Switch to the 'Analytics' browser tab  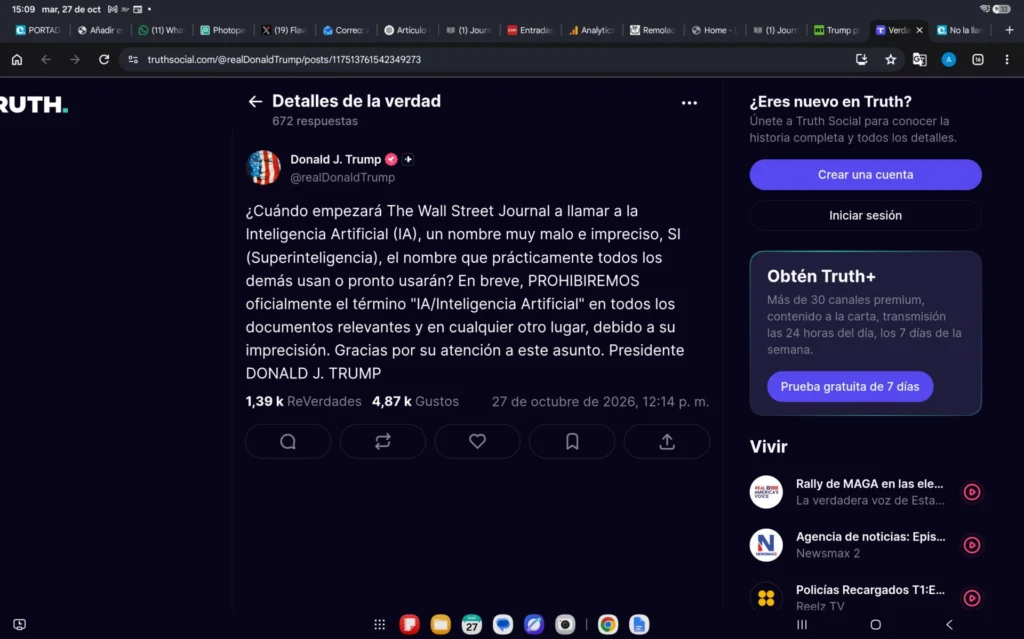tap(592, 30)
